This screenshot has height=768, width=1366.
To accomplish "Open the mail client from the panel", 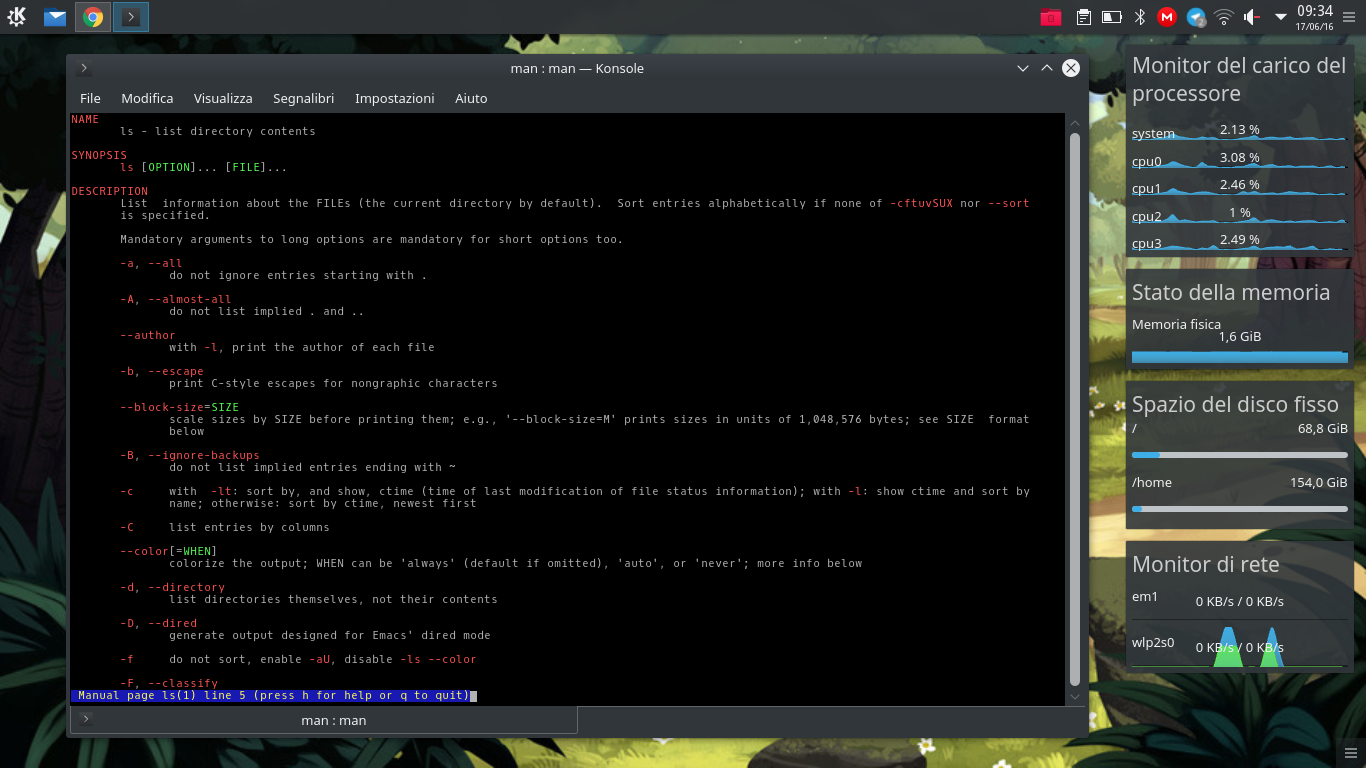I will [x=55, y=17].
